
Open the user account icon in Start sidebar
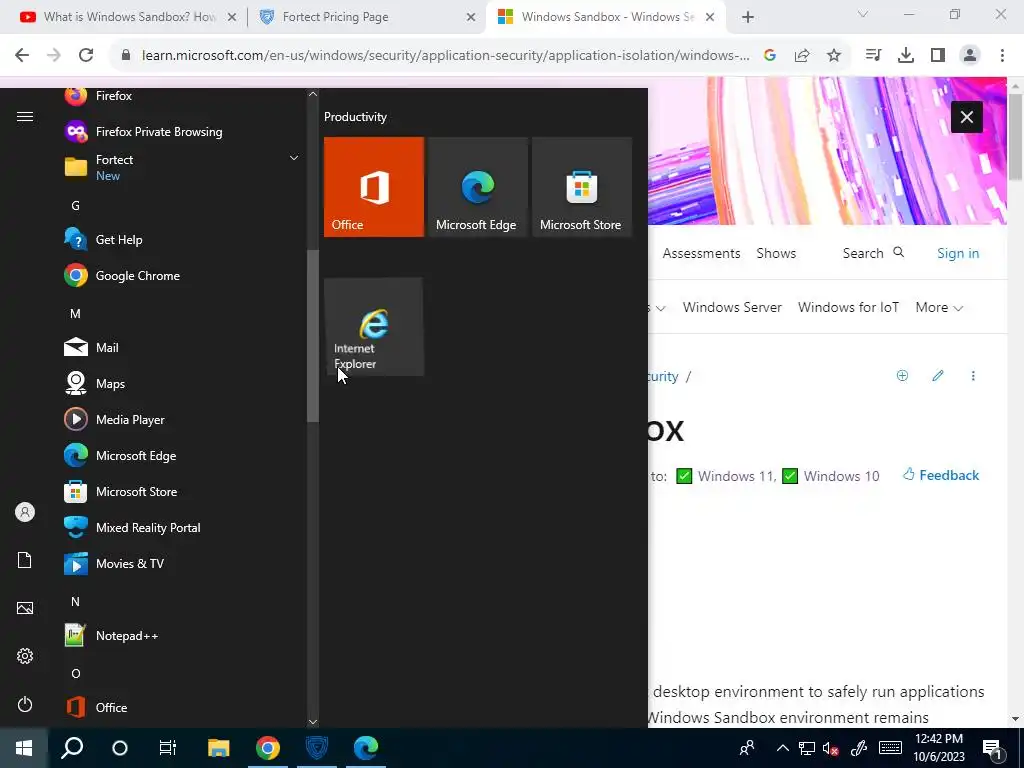point(25,512)
